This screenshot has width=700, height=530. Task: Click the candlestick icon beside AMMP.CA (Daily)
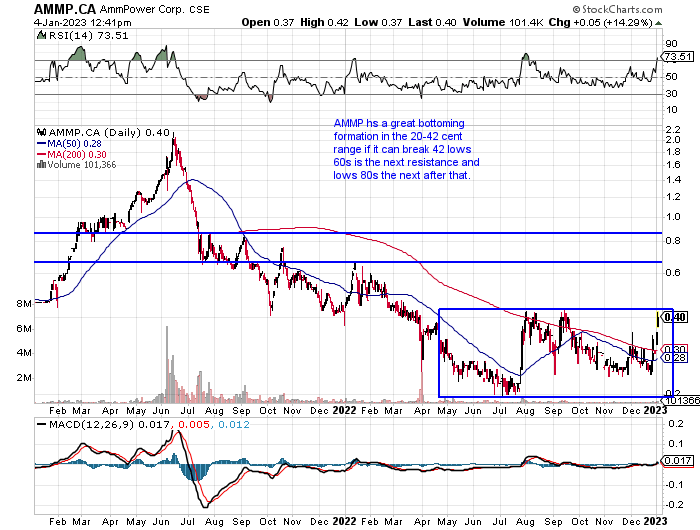click(42, 132)
